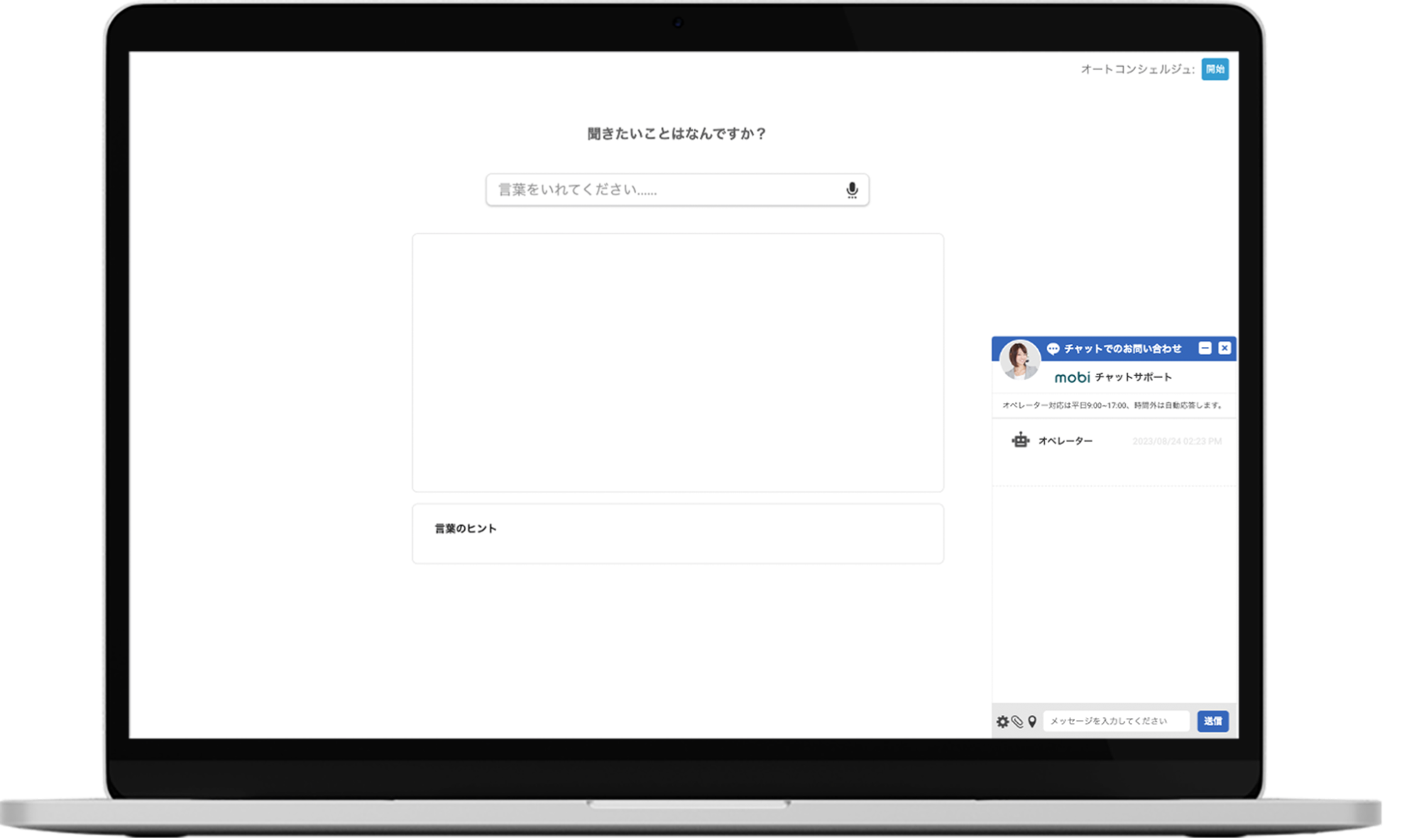
Task: Click the mobi logo in the chat panel
Action: click(1072, 377)
